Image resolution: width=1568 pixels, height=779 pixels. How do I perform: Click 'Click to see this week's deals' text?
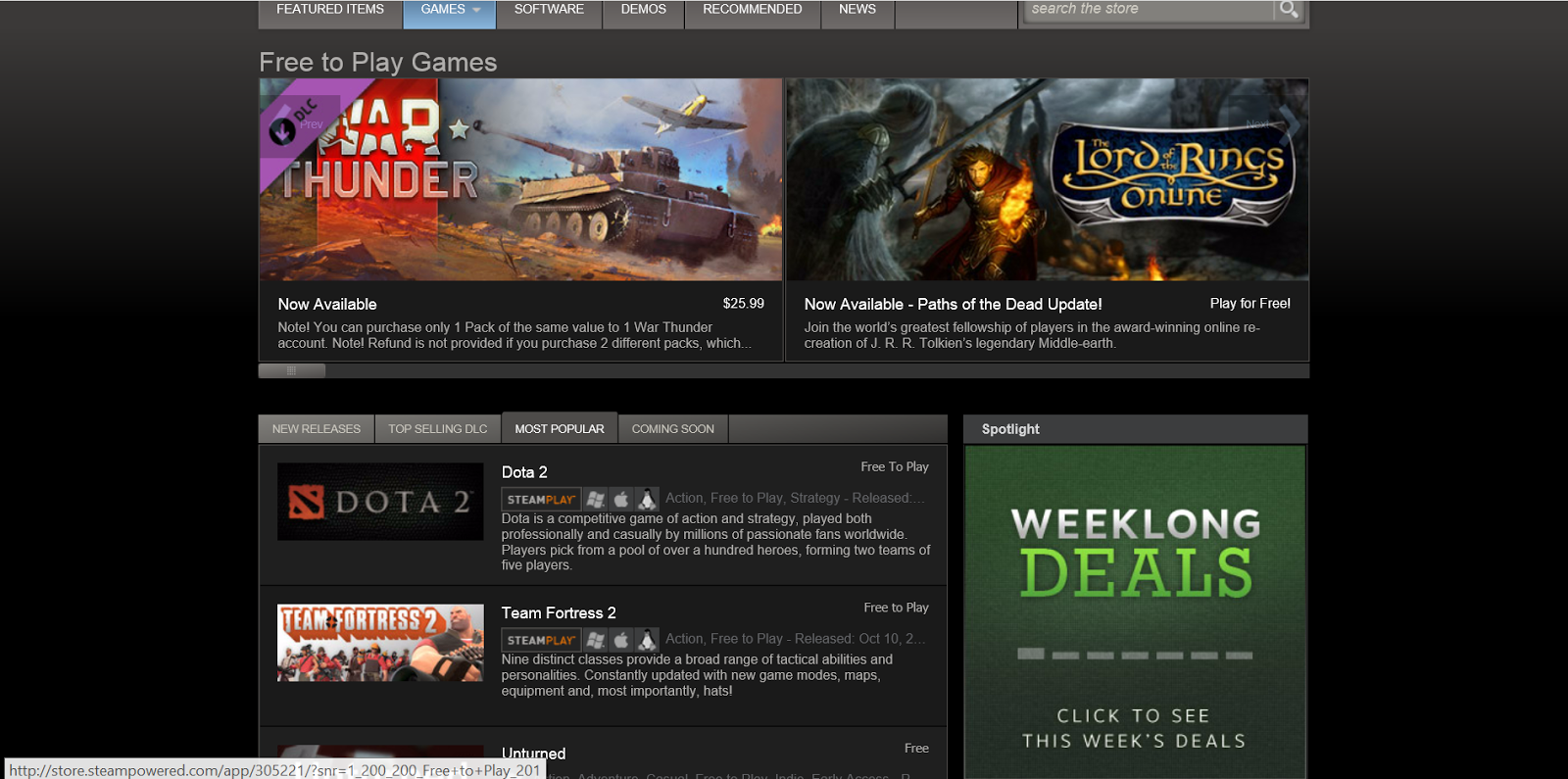click(x=1134, y=729)
